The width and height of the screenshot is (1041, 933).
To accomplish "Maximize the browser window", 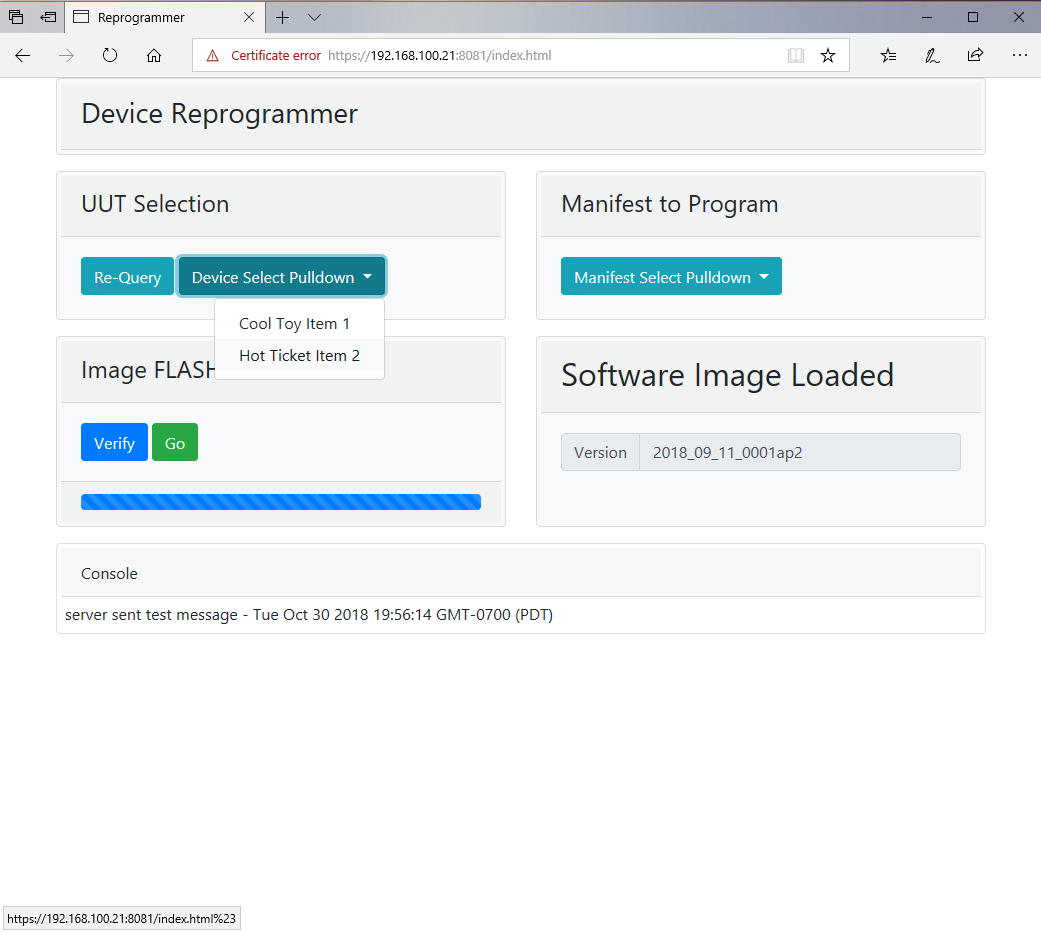I will pyautogui.click(x=973, y=17).
